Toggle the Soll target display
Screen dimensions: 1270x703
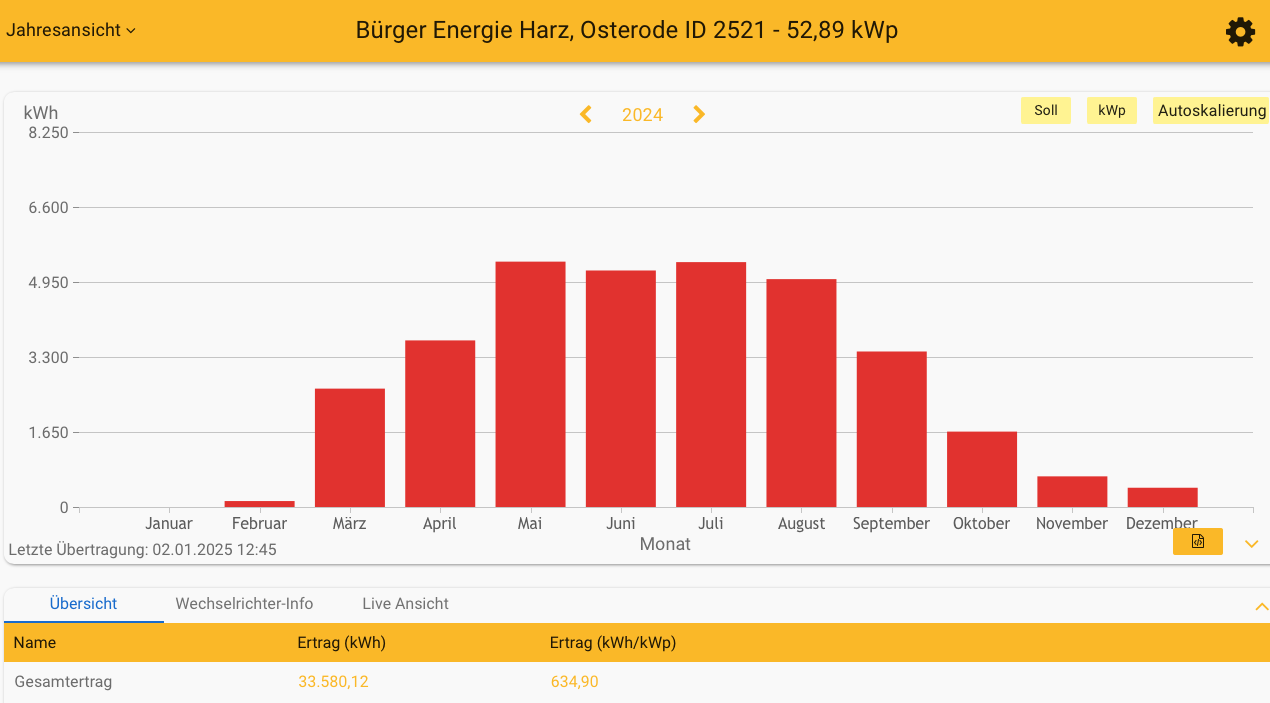pyautogui.click(x=1045, y=111)
